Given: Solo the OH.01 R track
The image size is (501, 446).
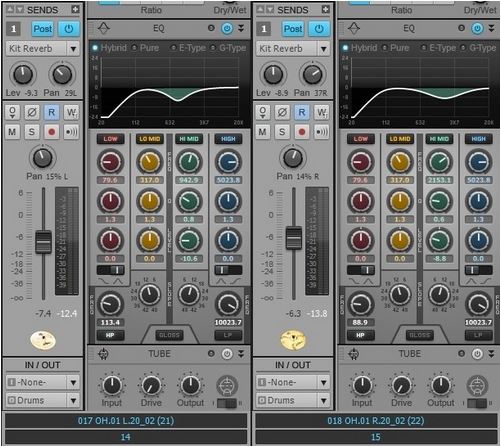Looking at the screenshot, I should [x=282, y=132].
